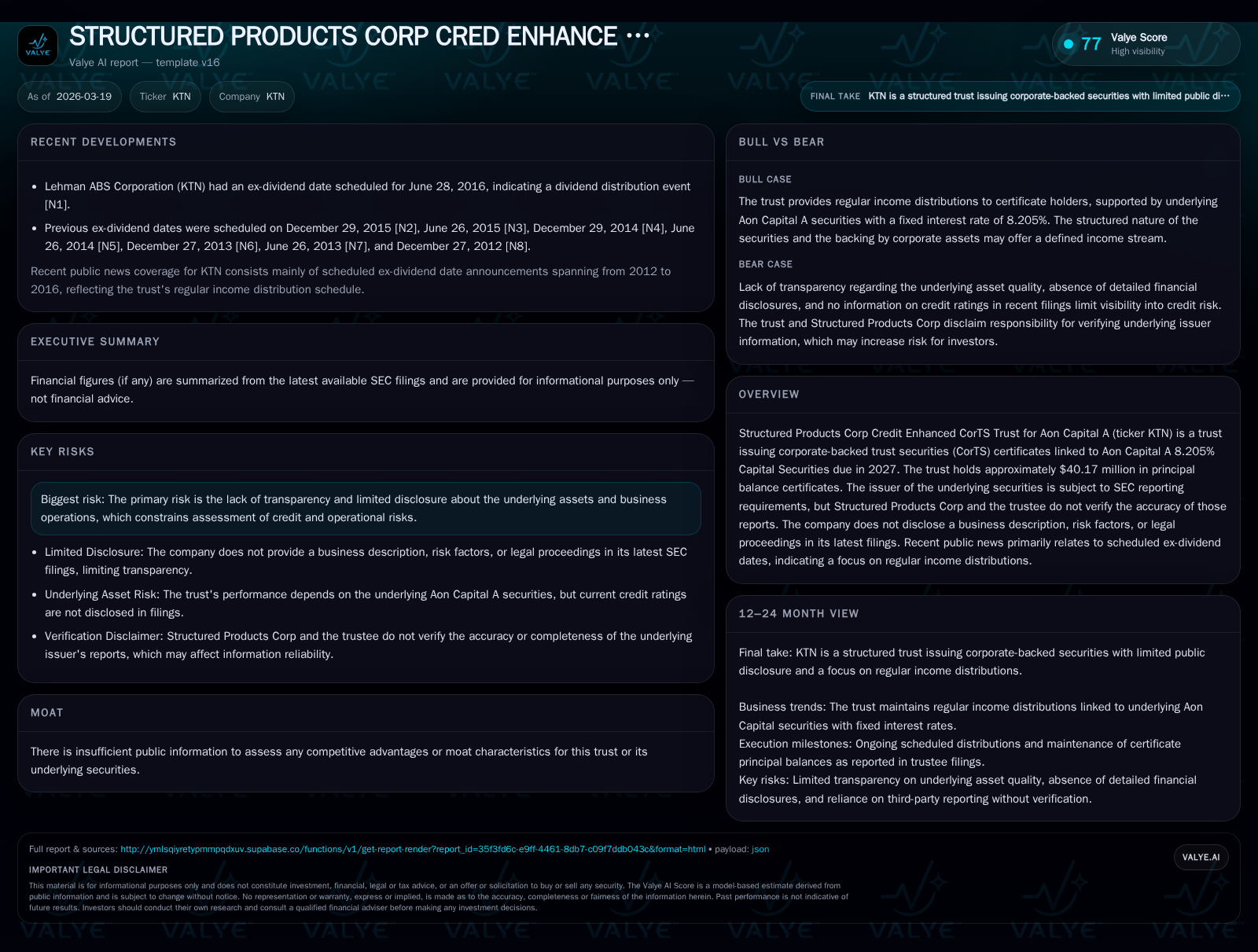Click the 'High visibility' score label
Image resolution: width=1258 pixels, height=952 pixels.
click(x=1138, y=52)
